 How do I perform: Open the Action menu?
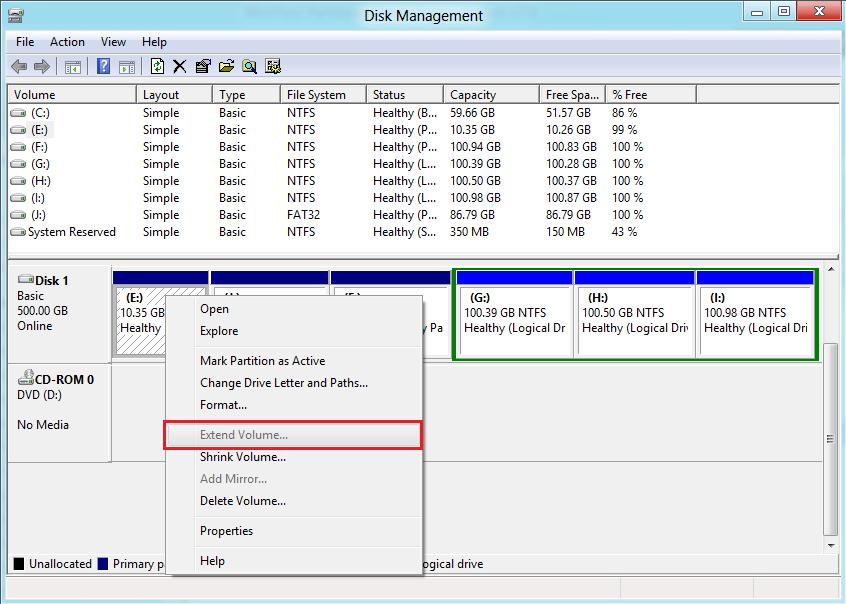pos(67,42)
